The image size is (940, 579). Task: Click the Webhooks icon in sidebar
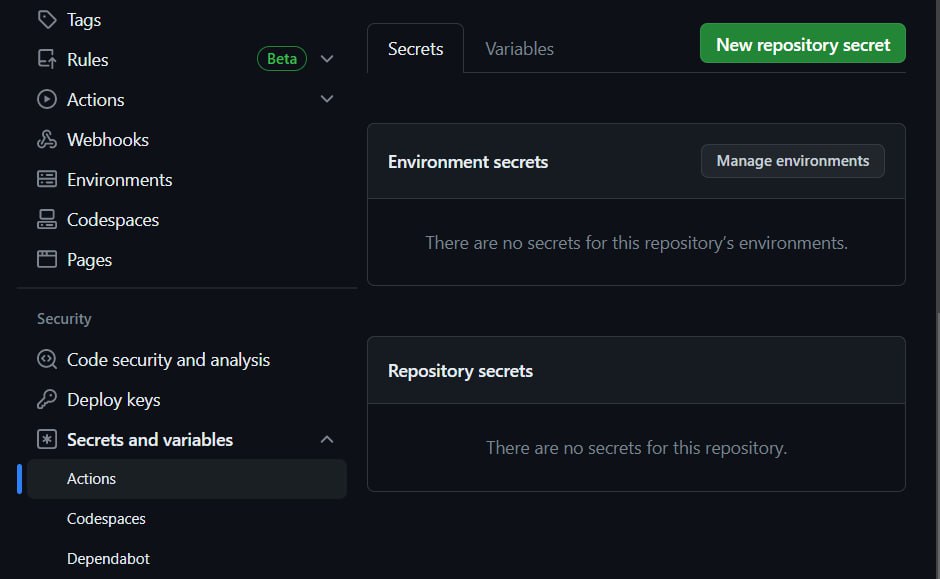coord(47,140)
